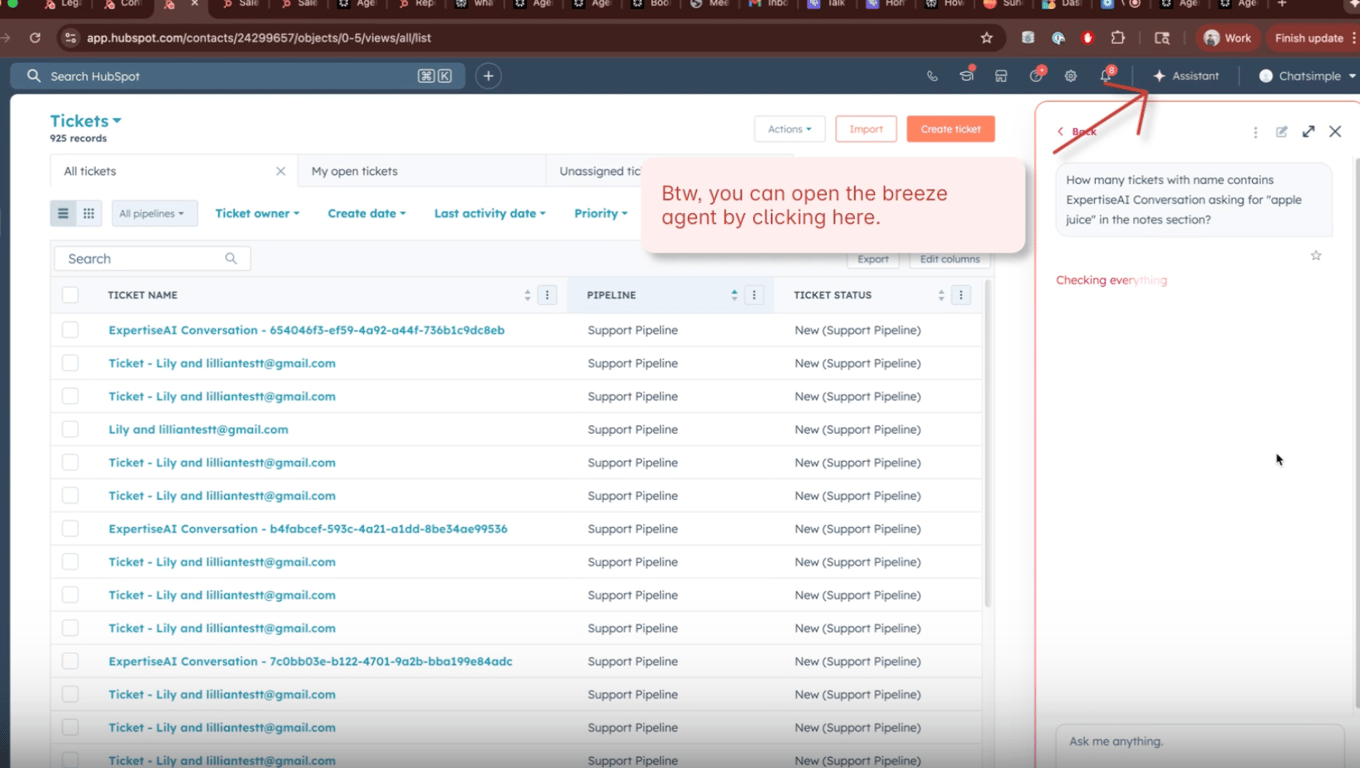Image resolution: width=1360 pixels, height=768 pixels.
Task: Switch tickets to board grid view
Action: pyautogui.click(x=89, y=213)
